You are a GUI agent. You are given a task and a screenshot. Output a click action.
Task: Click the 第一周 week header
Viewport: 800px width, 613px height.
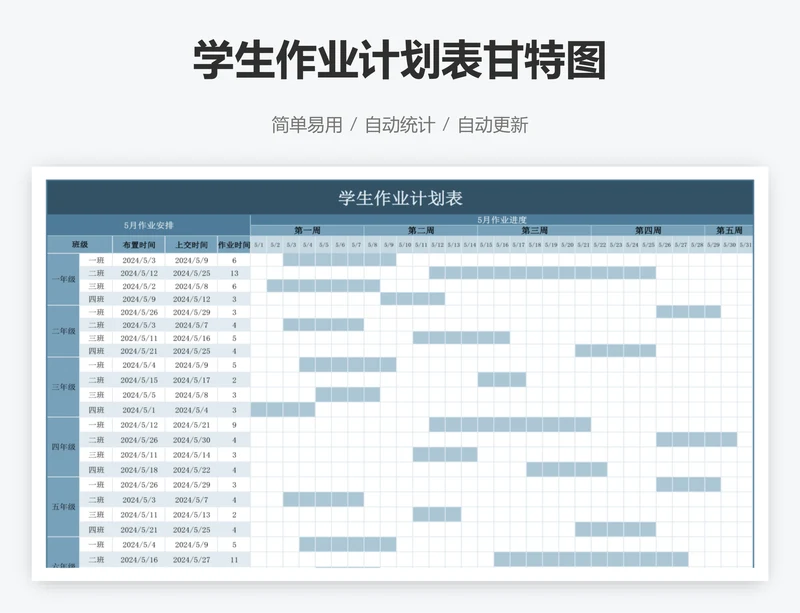tap(307, 230)
